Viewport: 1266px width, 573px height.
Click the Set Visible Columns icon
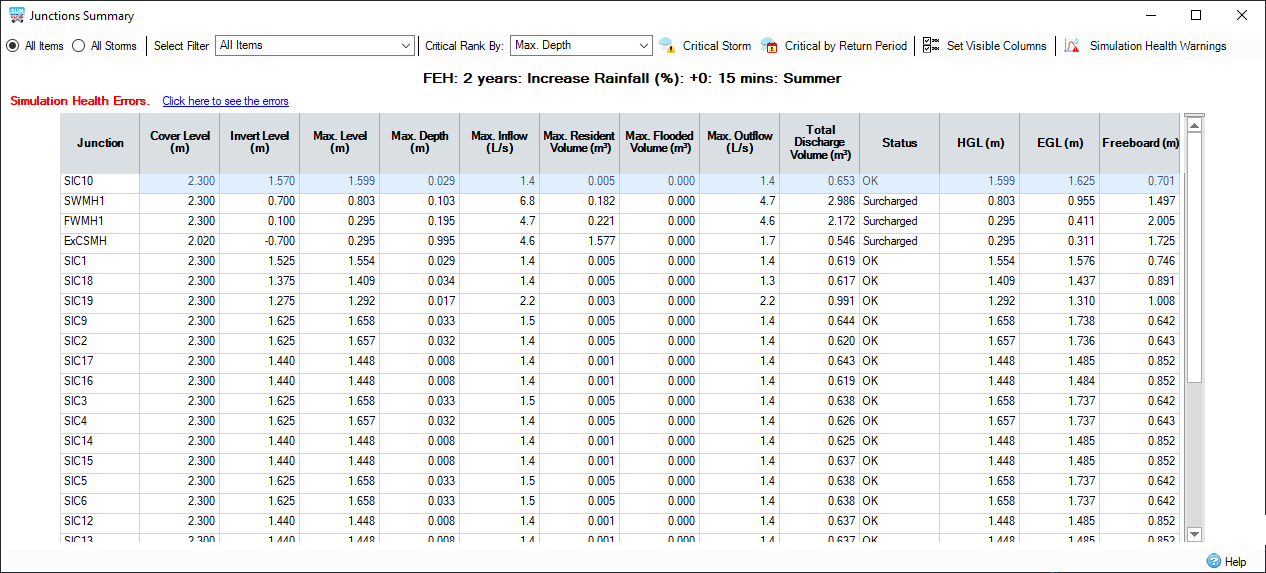pos(931,45)
